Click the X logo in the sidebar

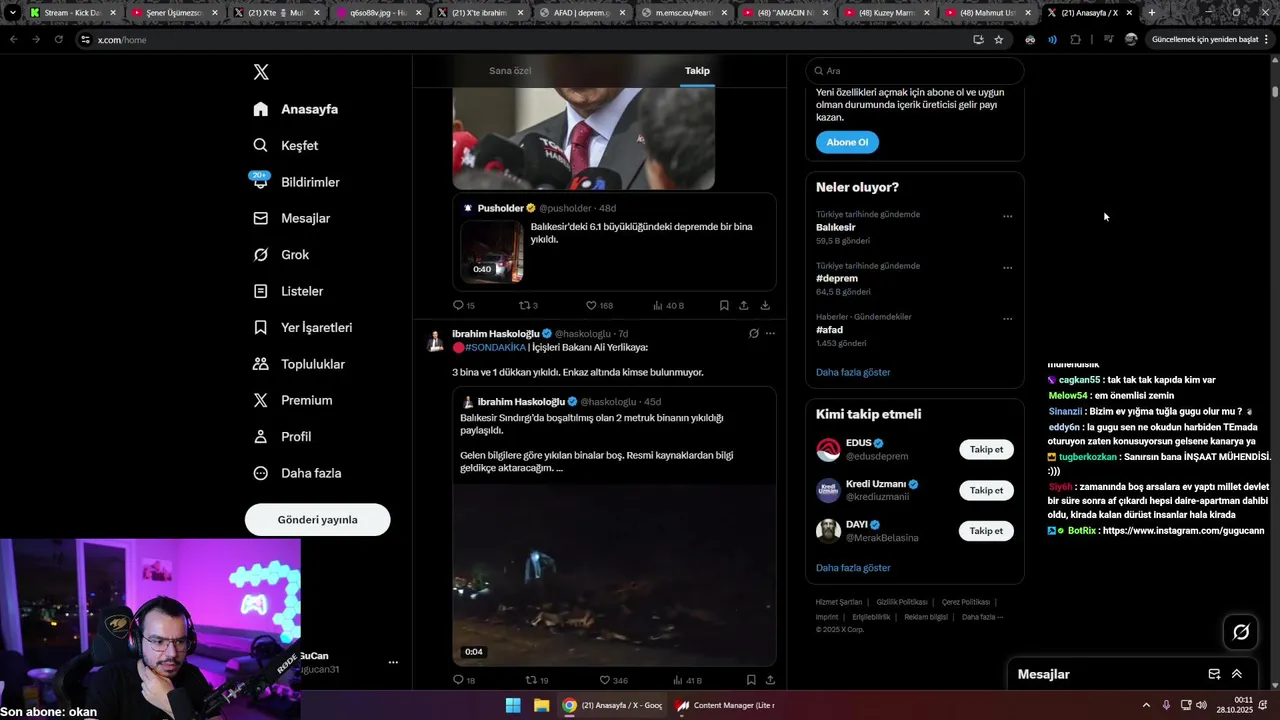[261, 72]
